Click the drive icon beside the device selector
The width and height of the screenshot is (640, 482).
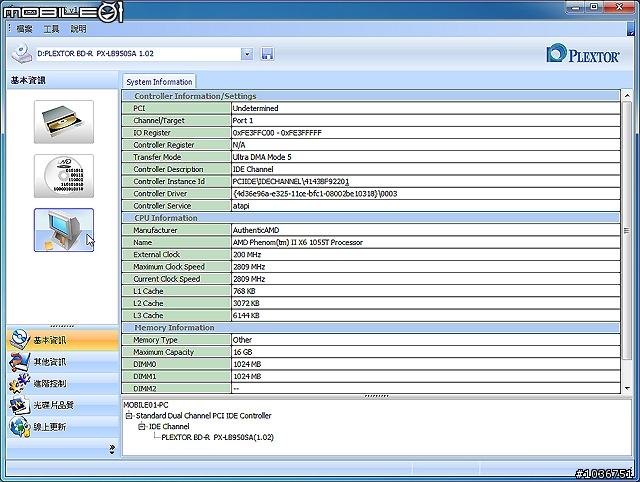pyautogui.click(x=21, y=53)
